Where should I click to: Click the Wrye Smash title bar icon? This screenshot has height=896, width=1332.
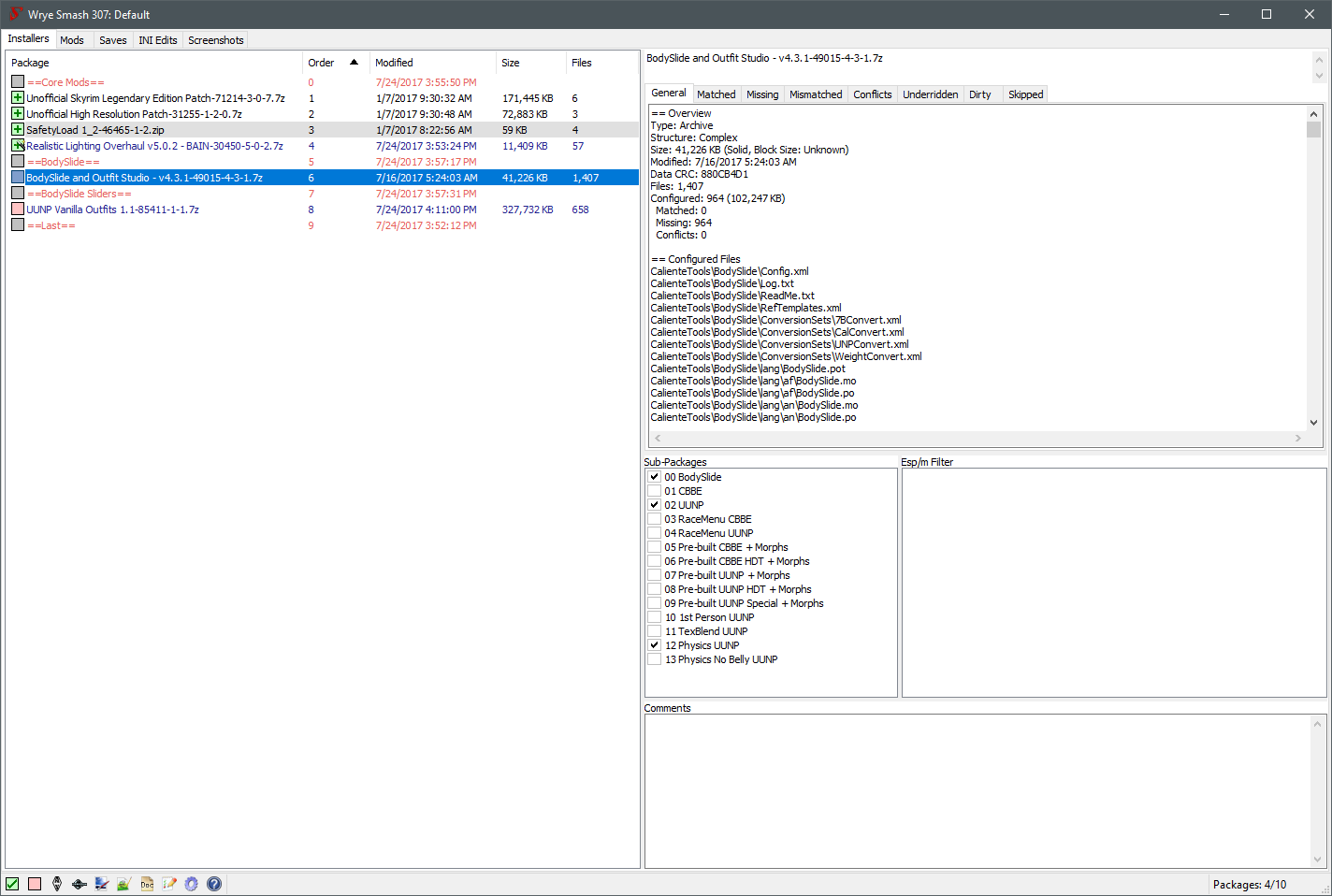click(15, 14)
